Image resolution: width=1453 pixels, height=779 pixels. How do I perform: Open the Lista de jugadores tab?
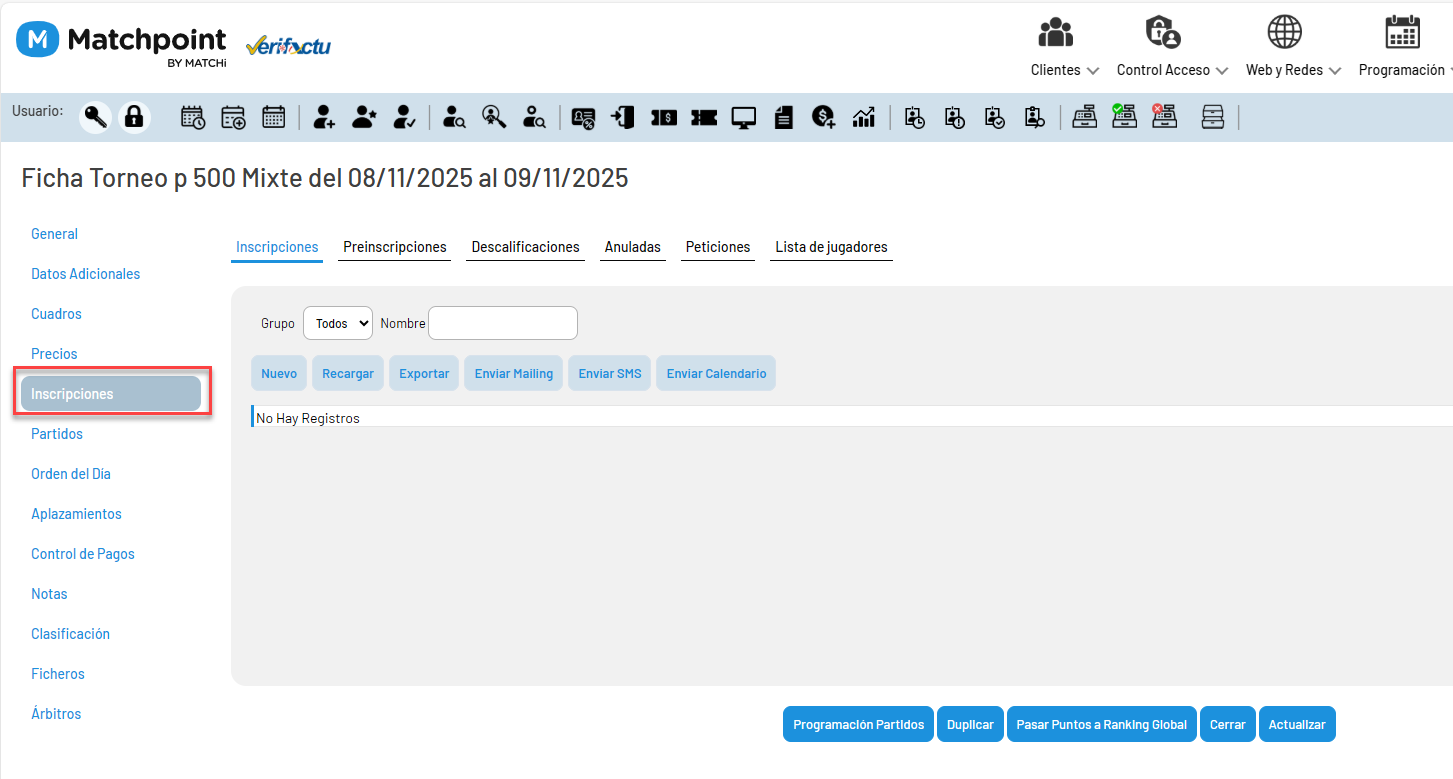(831, 247)
